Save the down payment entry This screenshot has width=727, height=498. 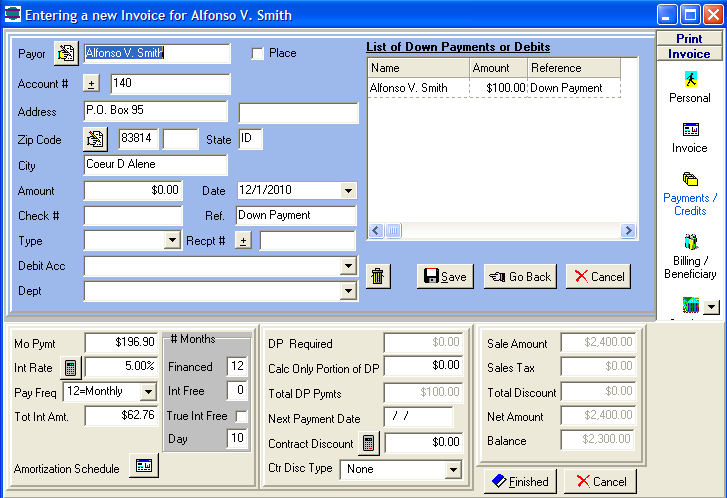(445, 277)
